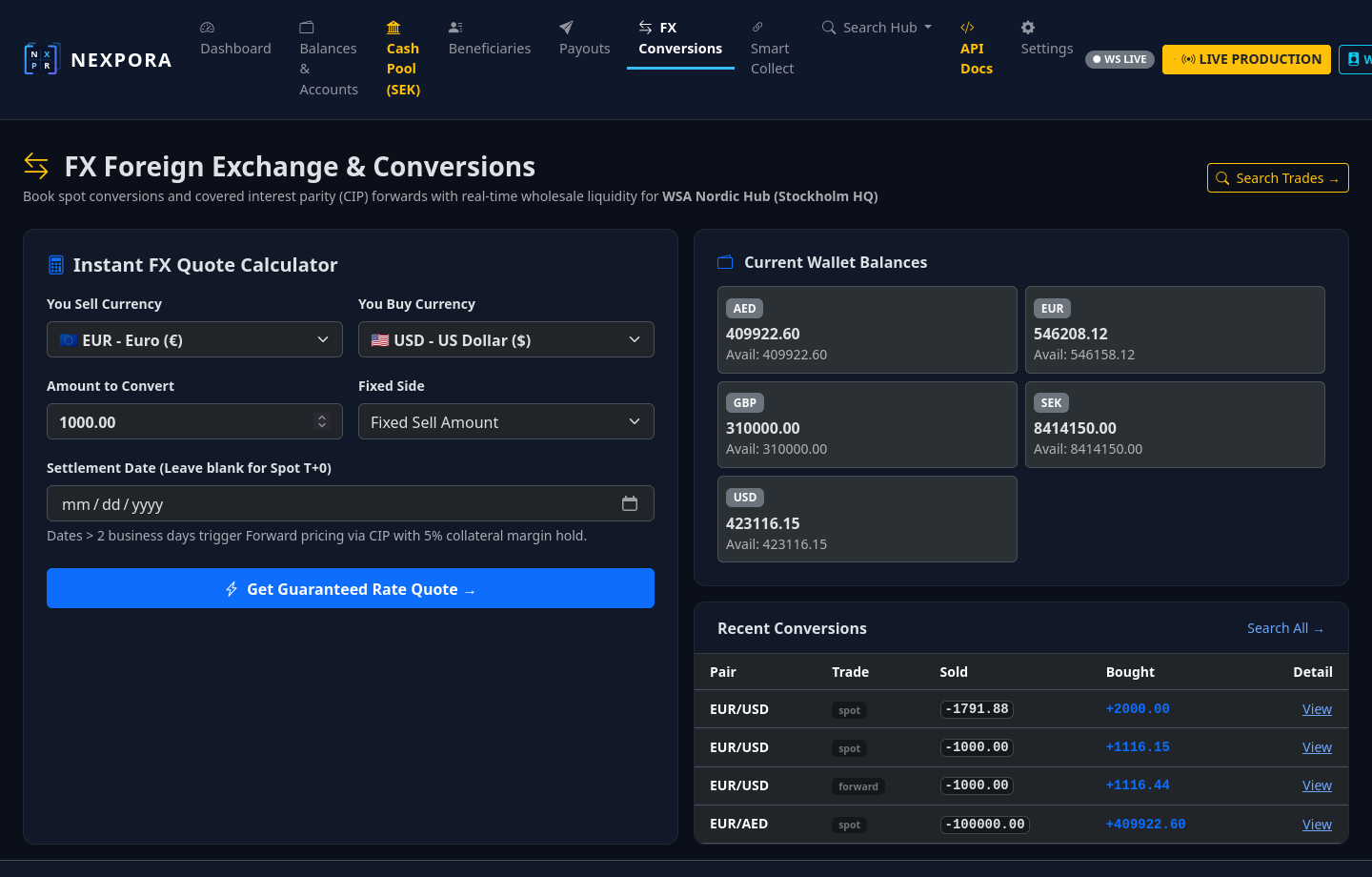Viewport: 1372px width, 877px height.
Task: Click Get Guaranteed Rate Quote button
Action: pyautogui.click(x=351, y=588)
